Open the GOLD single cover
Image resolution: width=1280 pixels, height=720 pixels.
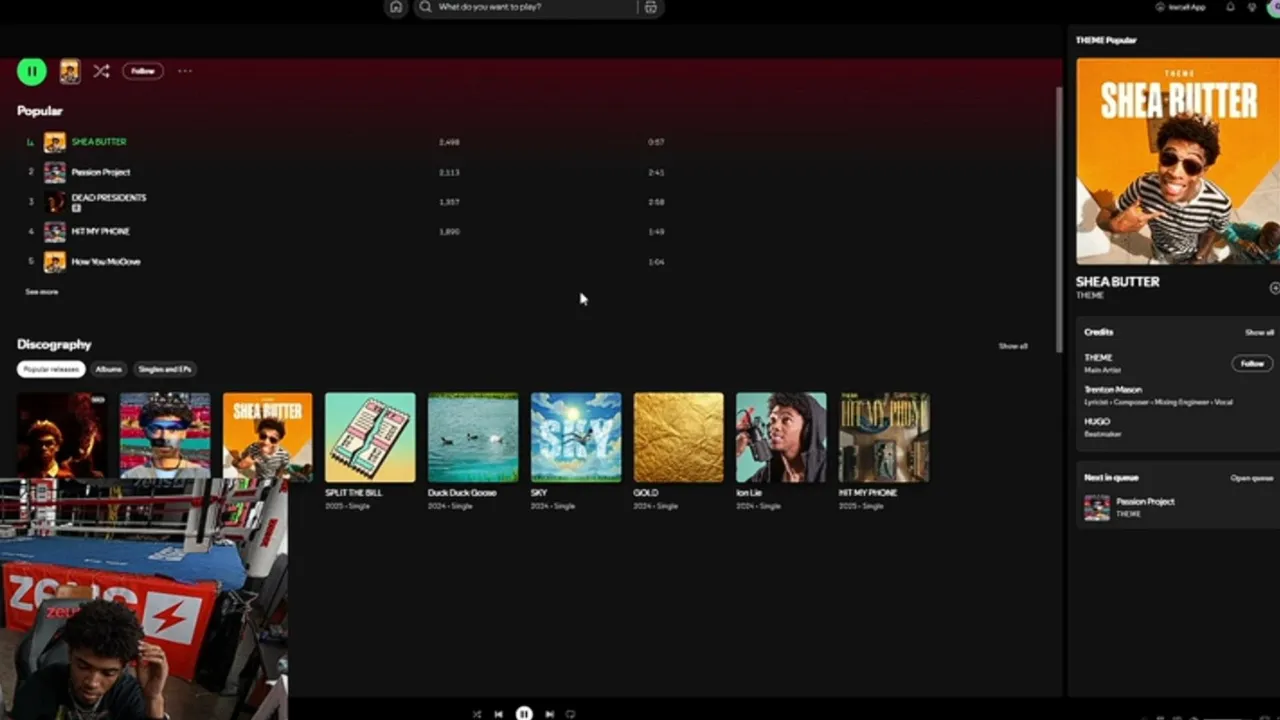point(679,437)
